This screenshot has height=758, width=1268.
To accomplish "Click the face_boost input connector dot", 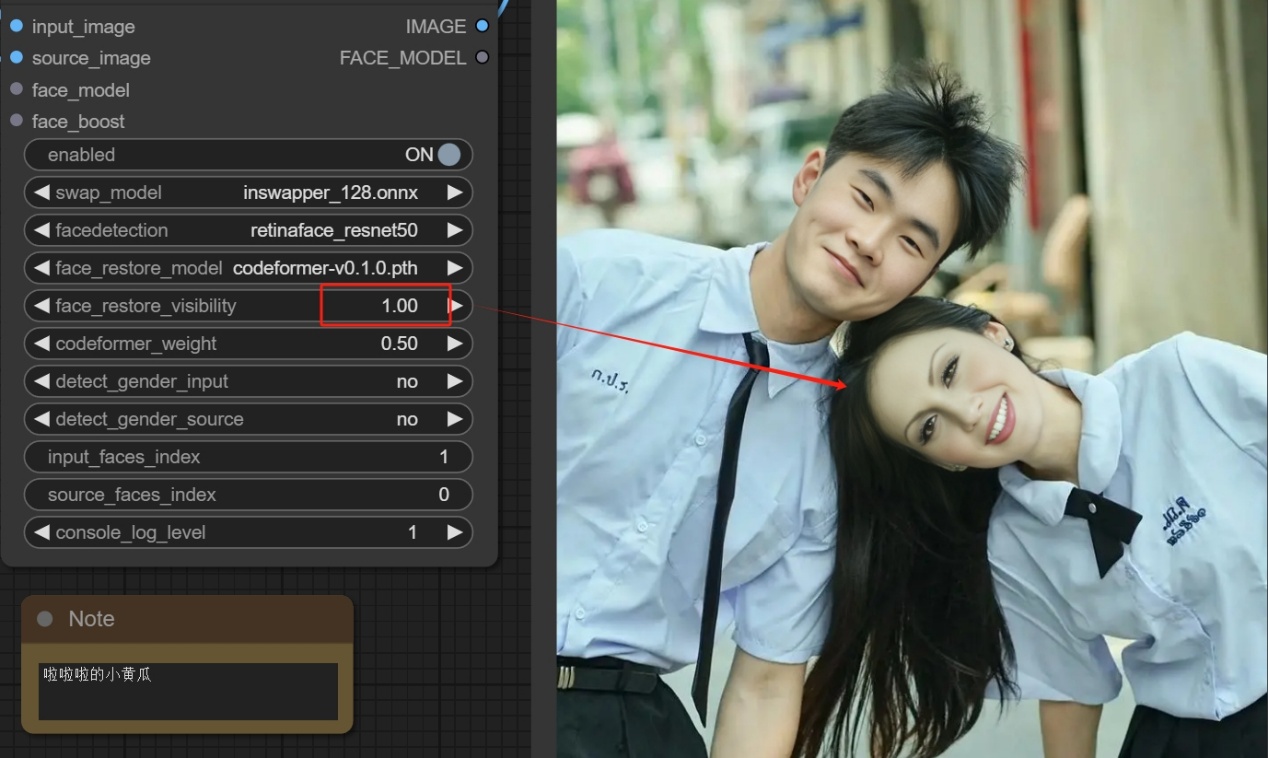I will pyautogui.click(x=16, y=121).
